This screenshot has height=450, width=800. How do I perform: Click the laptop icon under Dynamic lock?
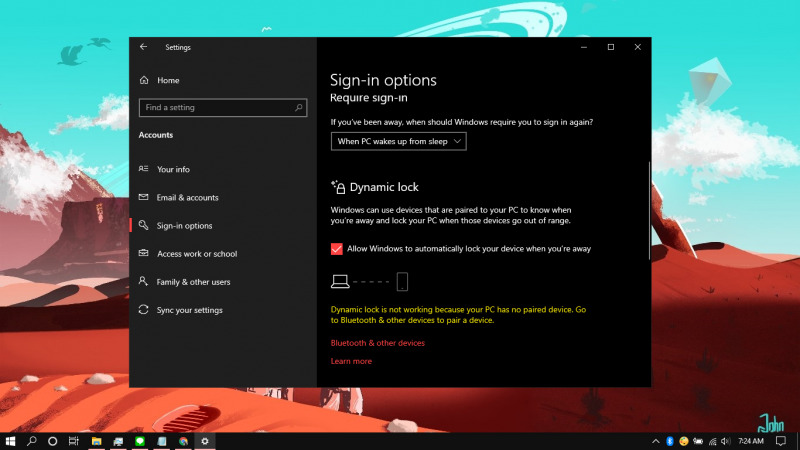[x=340, y=282]
